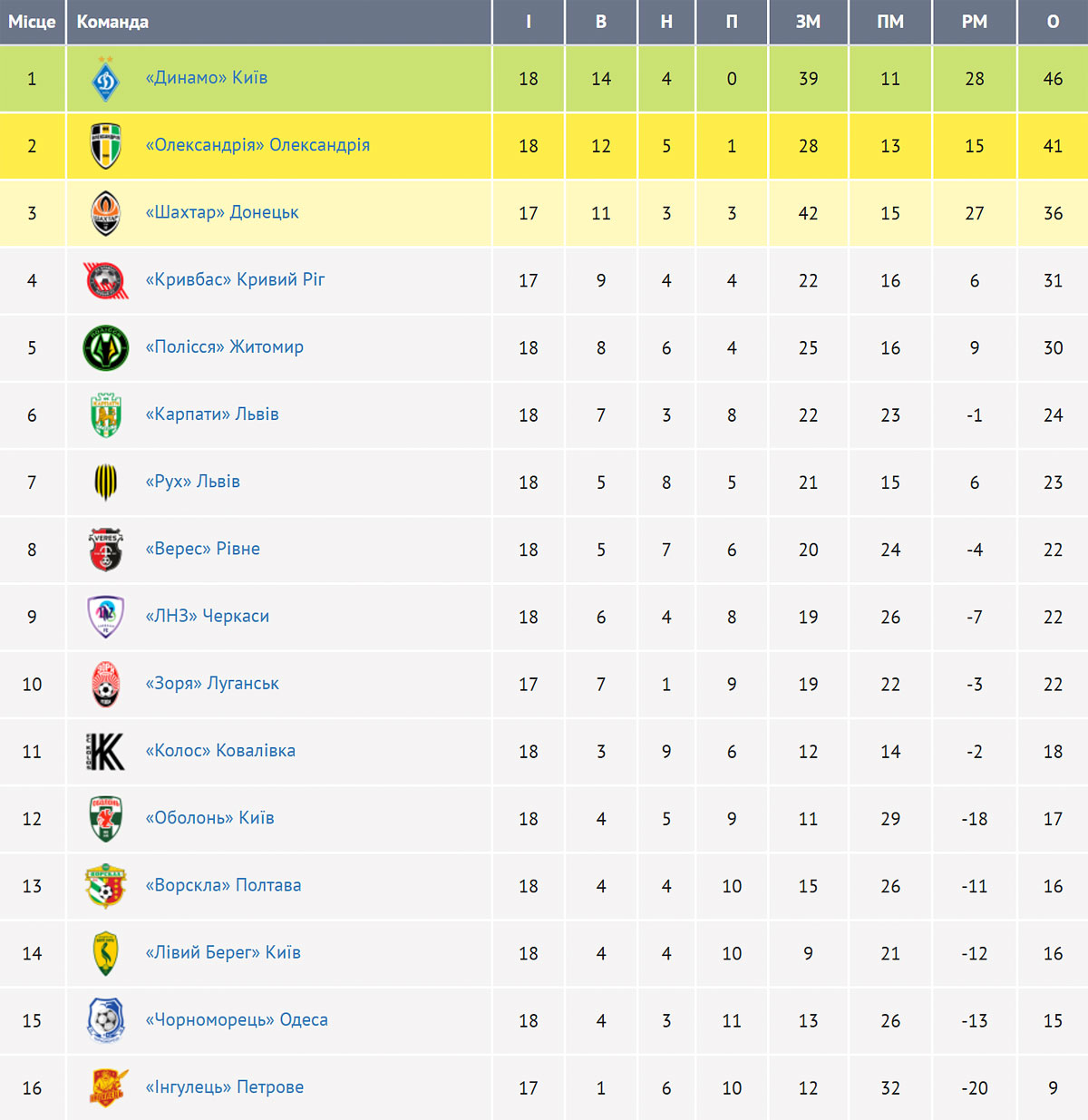The width and height of the screenshot is (1088, 1120).
Task: Open the «Шахтар» Донецьк team link
Action: [x=222, y=212]
